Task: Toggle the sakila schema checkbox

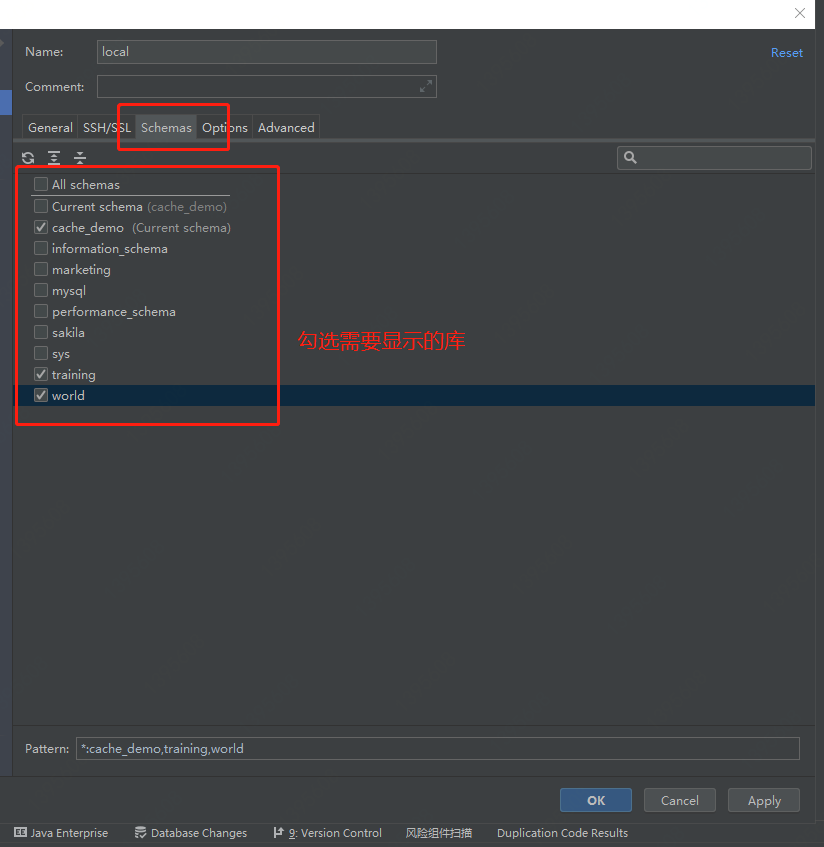Action: [x=40, y=332]
